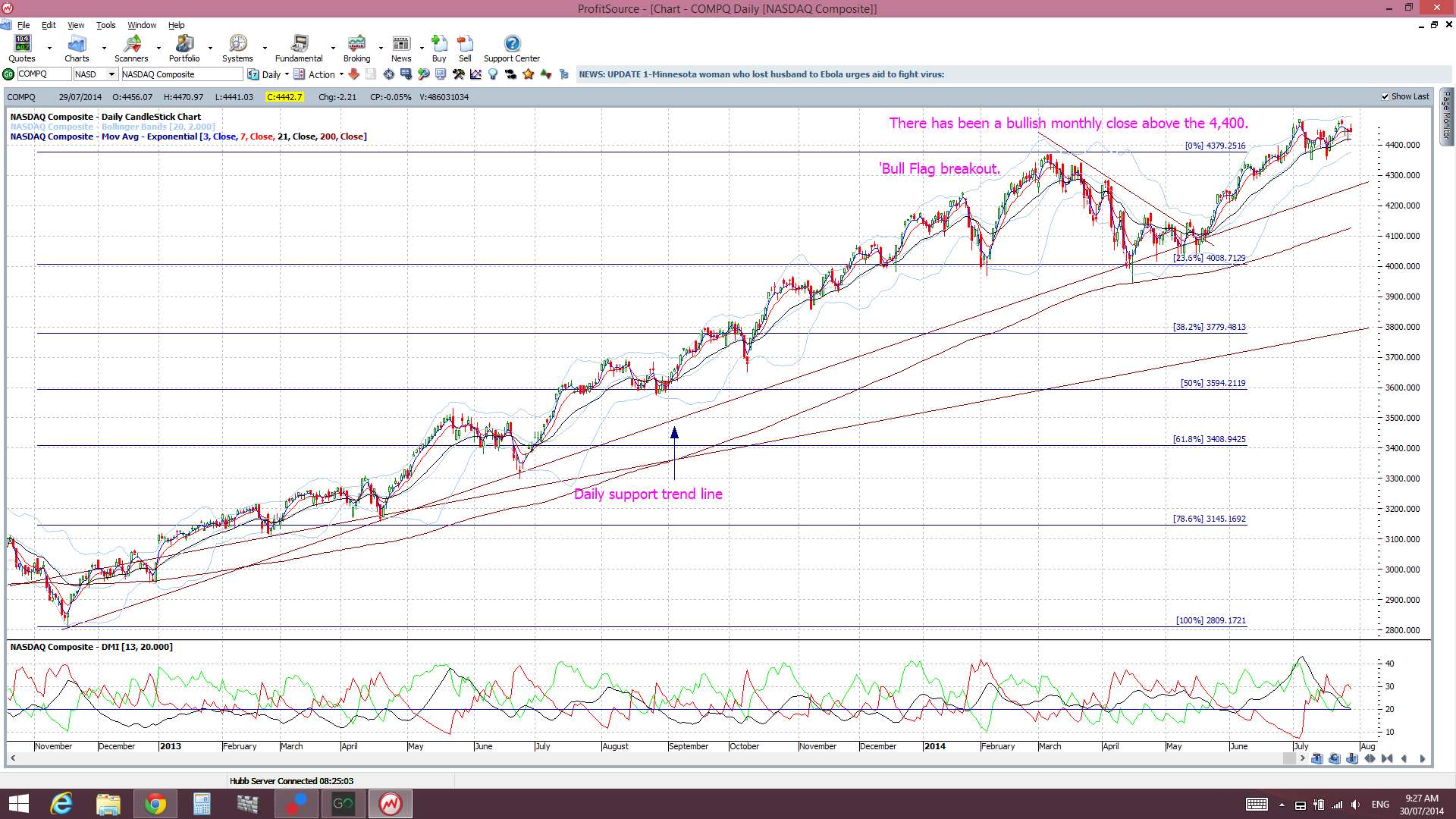Open the View menu
This screenshot has width=1456, height=819.
coord(76,25)
